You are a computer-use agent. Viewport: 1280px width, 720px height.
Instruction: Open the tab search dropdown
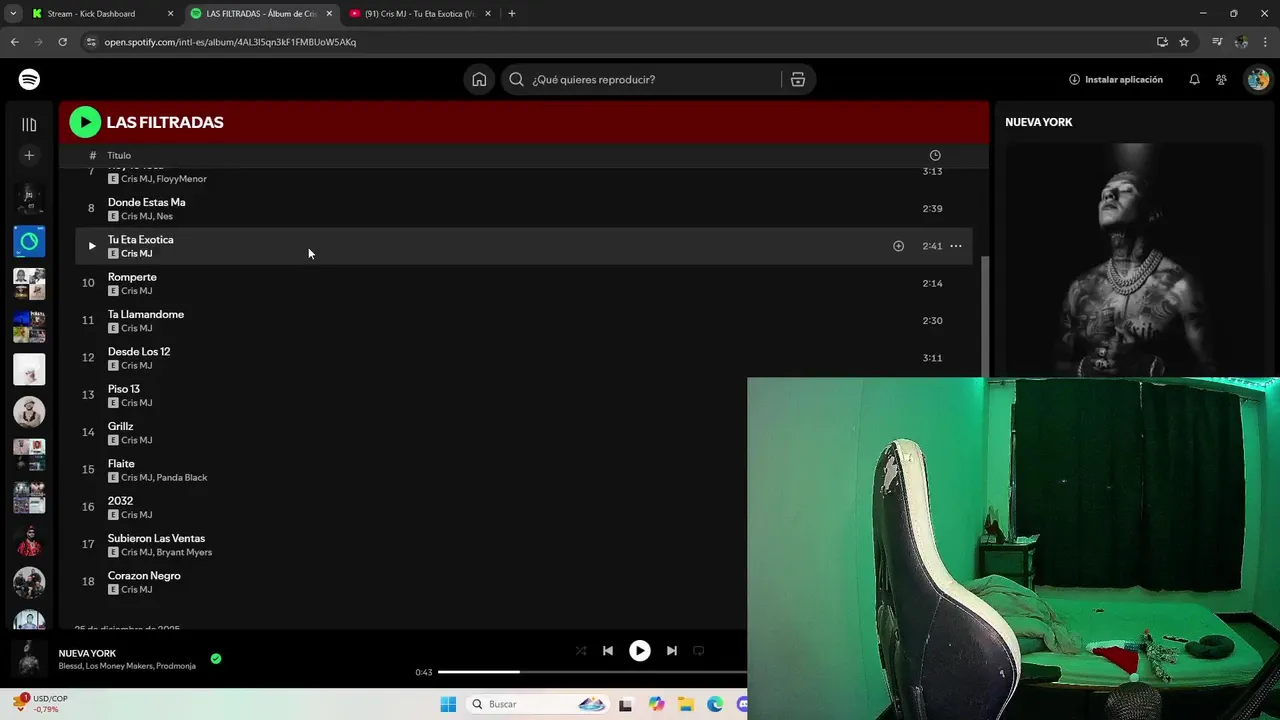[x=13, y=14]
